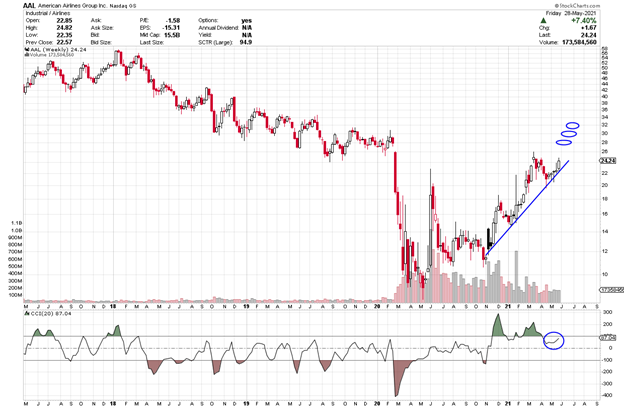
Task: Click the 1.1B volume axis label
Action: coord(17,223)
